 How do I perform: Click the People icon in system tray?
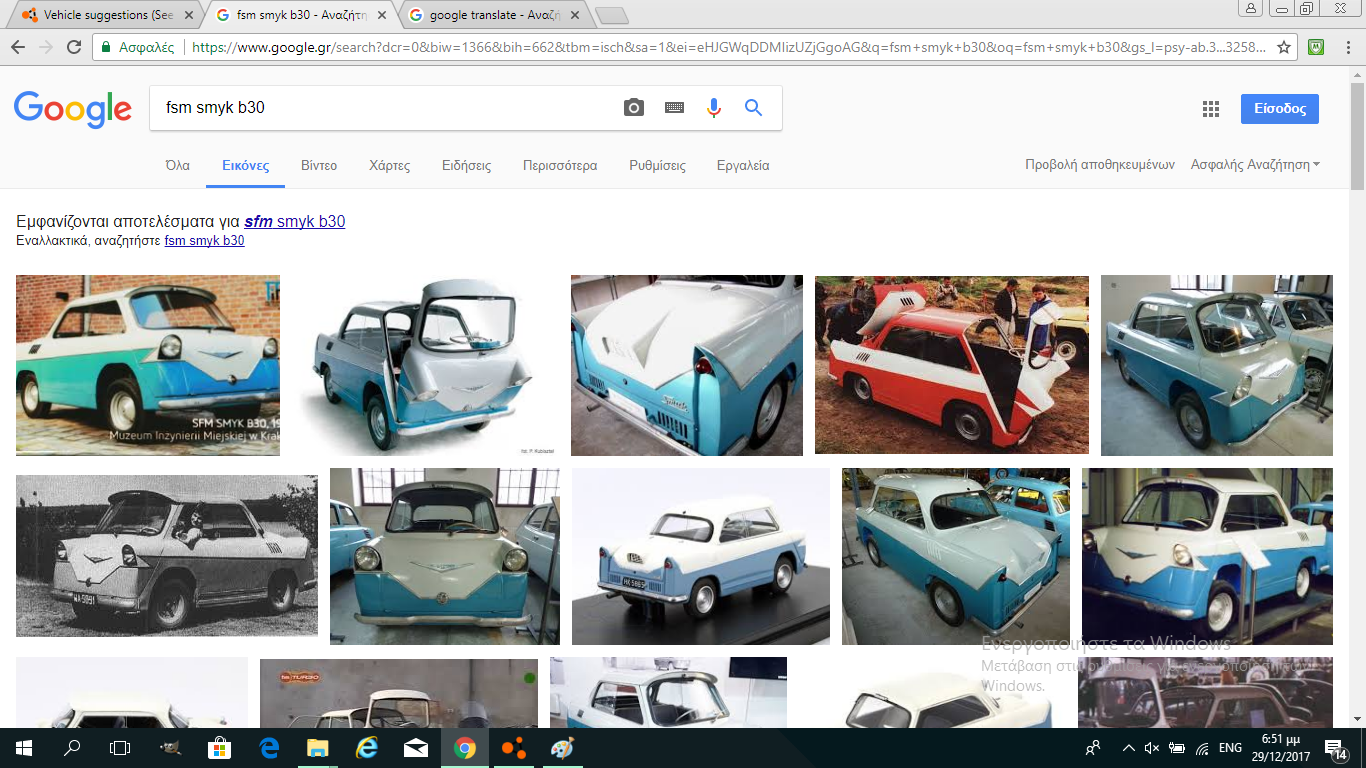pos(1093,747)
